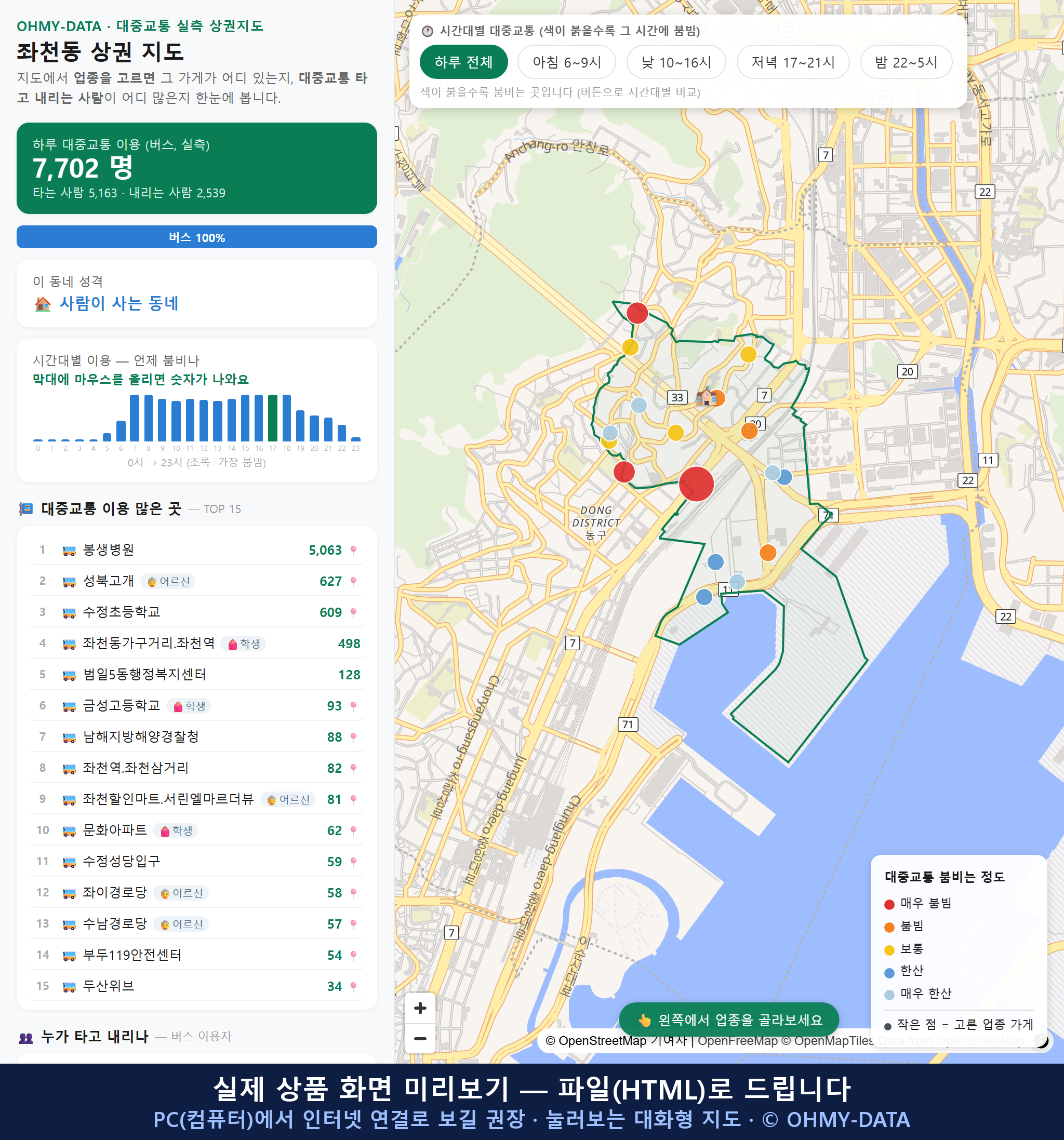Viewport: 1064px width, 1140px height.
Task: Click the green bar at hour 17
Action: point(273,418)
